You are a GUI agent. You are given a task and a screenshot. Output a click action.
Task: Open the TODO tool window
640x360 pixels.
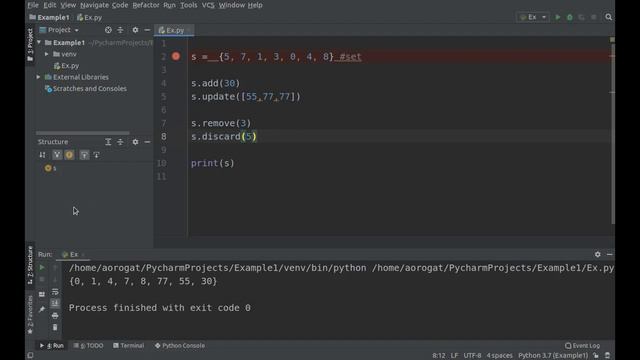coord(89,346)
